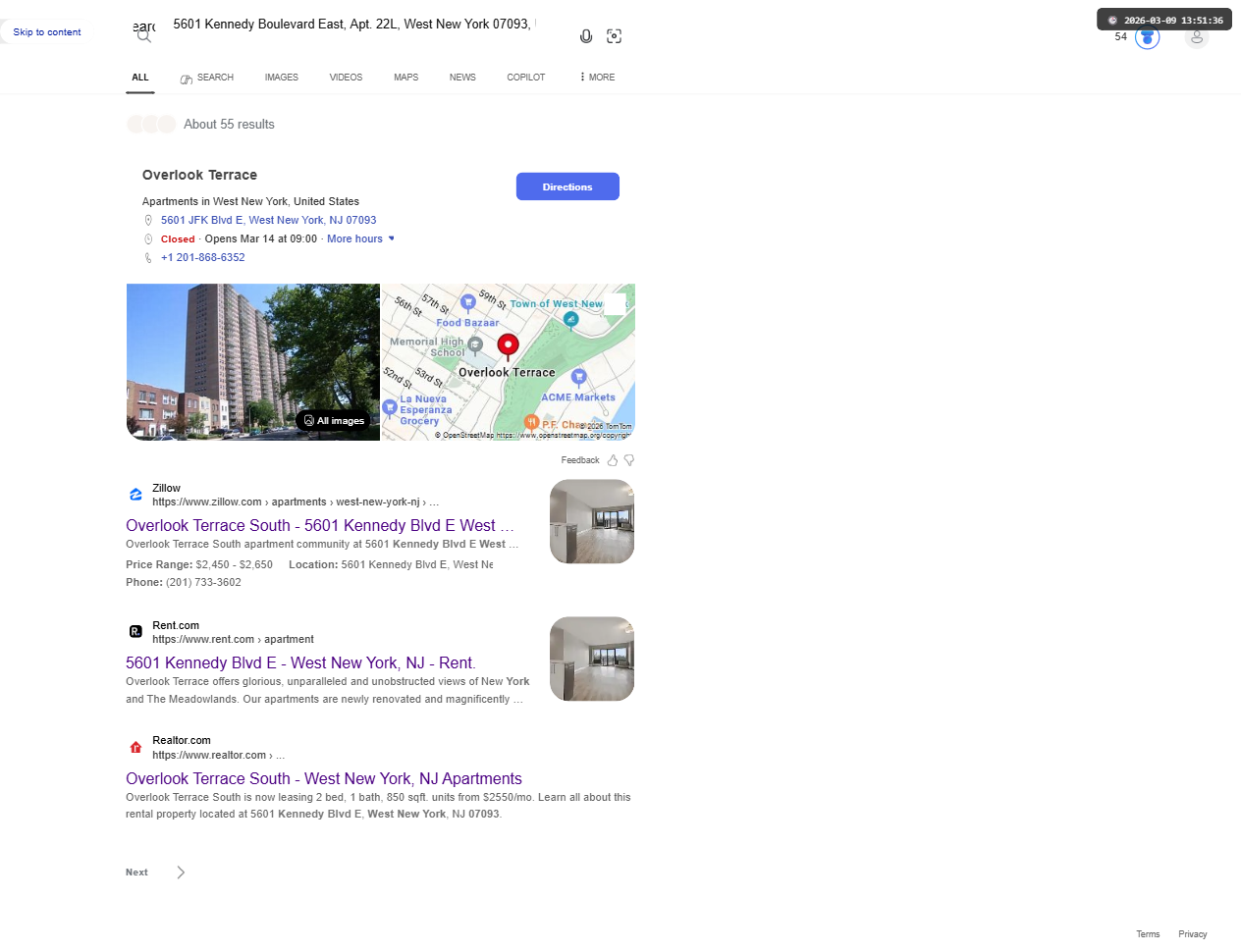Image resolution: width=1241 pixels, height=952 pixels.
Task: Open All images button on photo
Action: [334, 421]
